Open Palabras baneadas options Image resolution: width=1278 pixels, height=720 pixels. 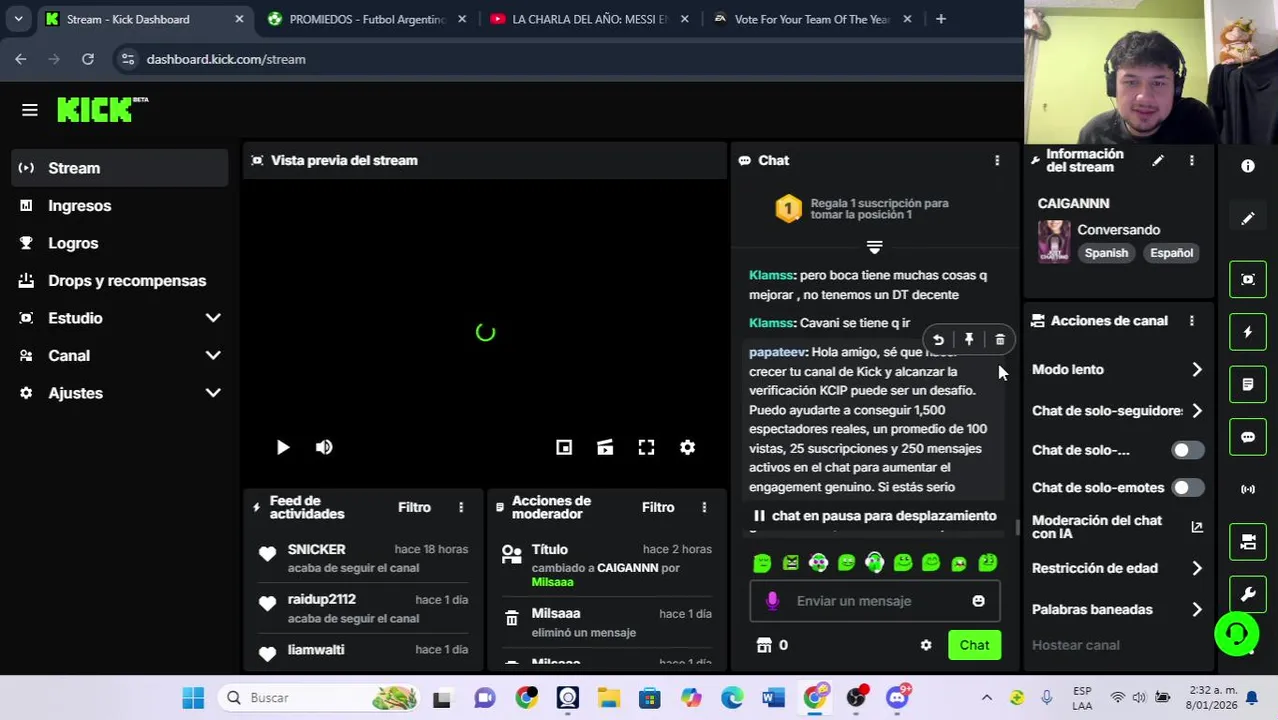point(1118,609)
